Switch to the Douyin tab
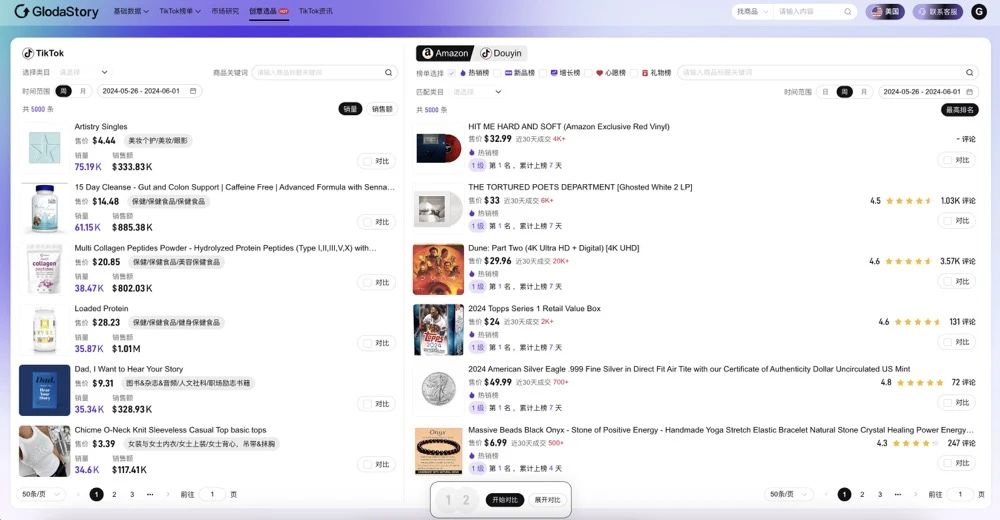Image resolution: width=1000 pixels, height=520 pixels. coord(501,53)
